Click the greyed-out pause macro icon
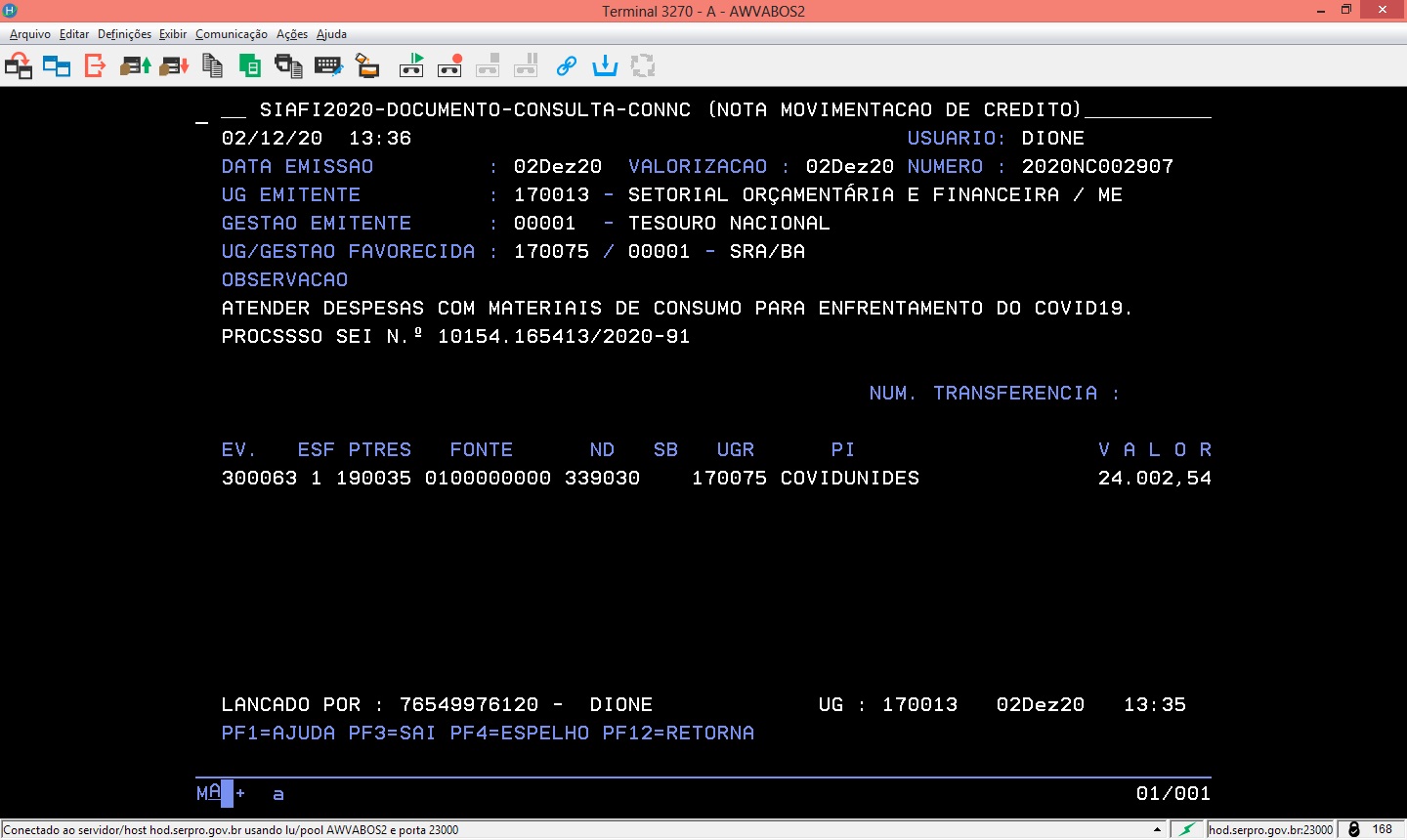Image resolution: width=1407 pixels, height=840 pixels. tap(526, 66)
